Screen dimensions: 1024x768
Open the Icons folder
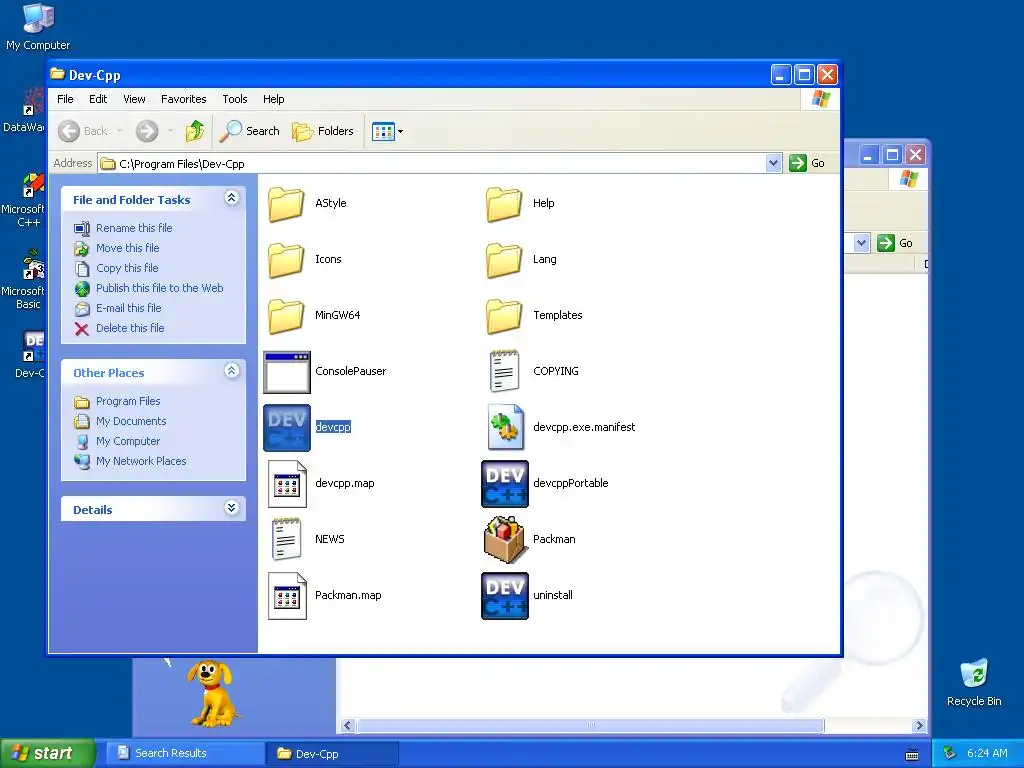click(286, 260)
